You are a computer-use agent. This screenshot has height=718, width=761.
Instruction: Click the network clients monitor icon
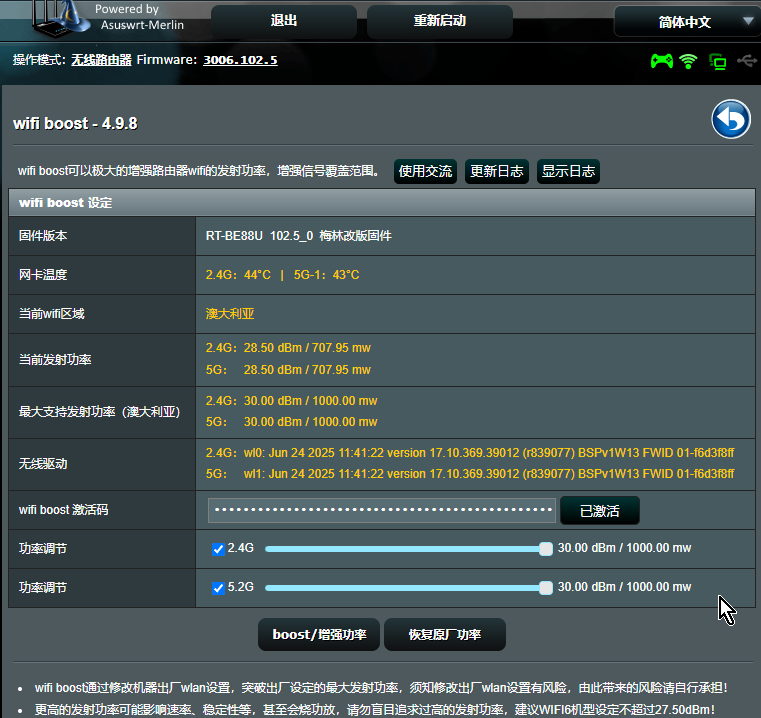717,61
